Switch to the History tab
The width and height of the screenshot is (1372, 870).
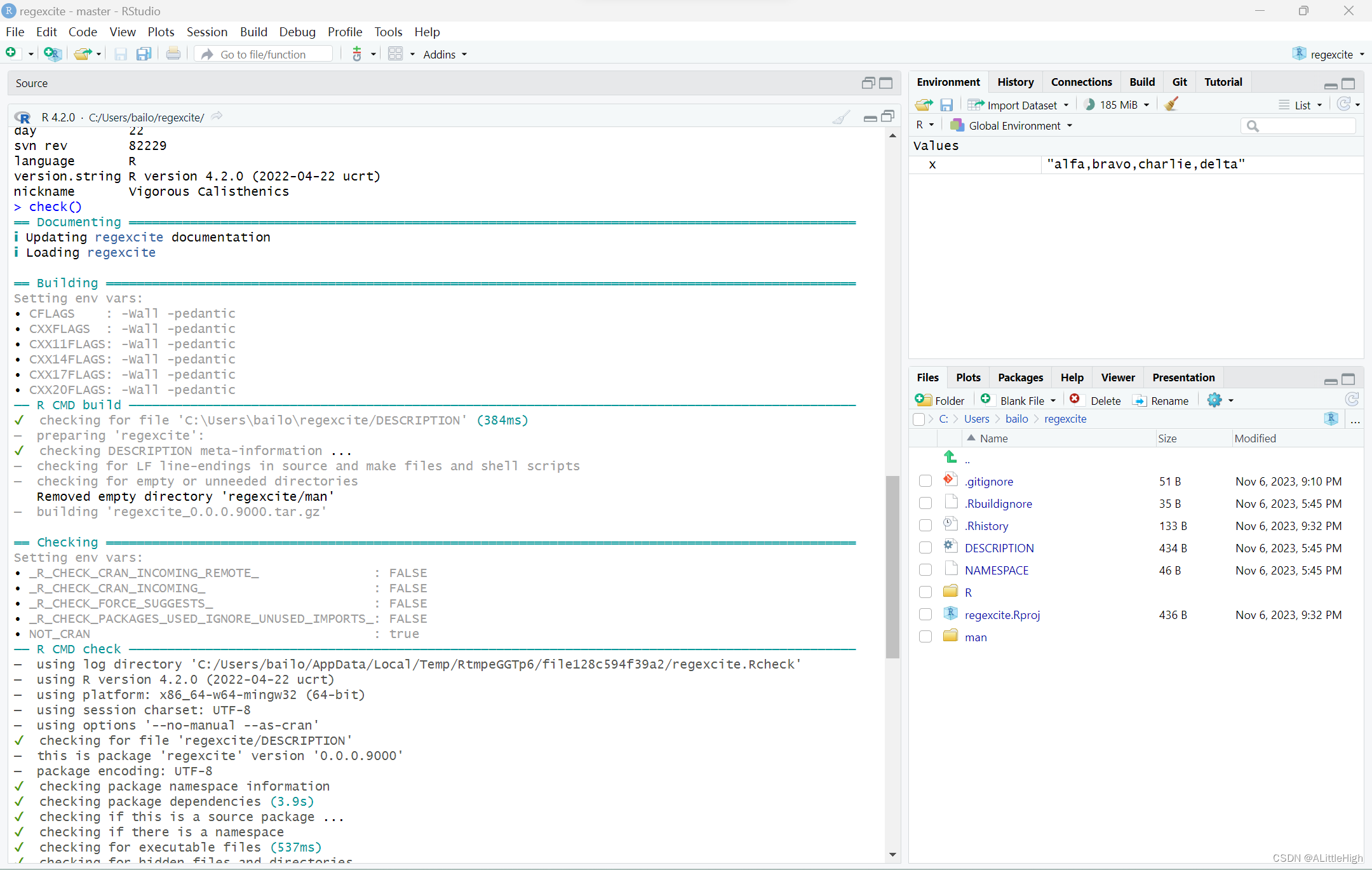pyautogui.click(x=1015, y=82)
